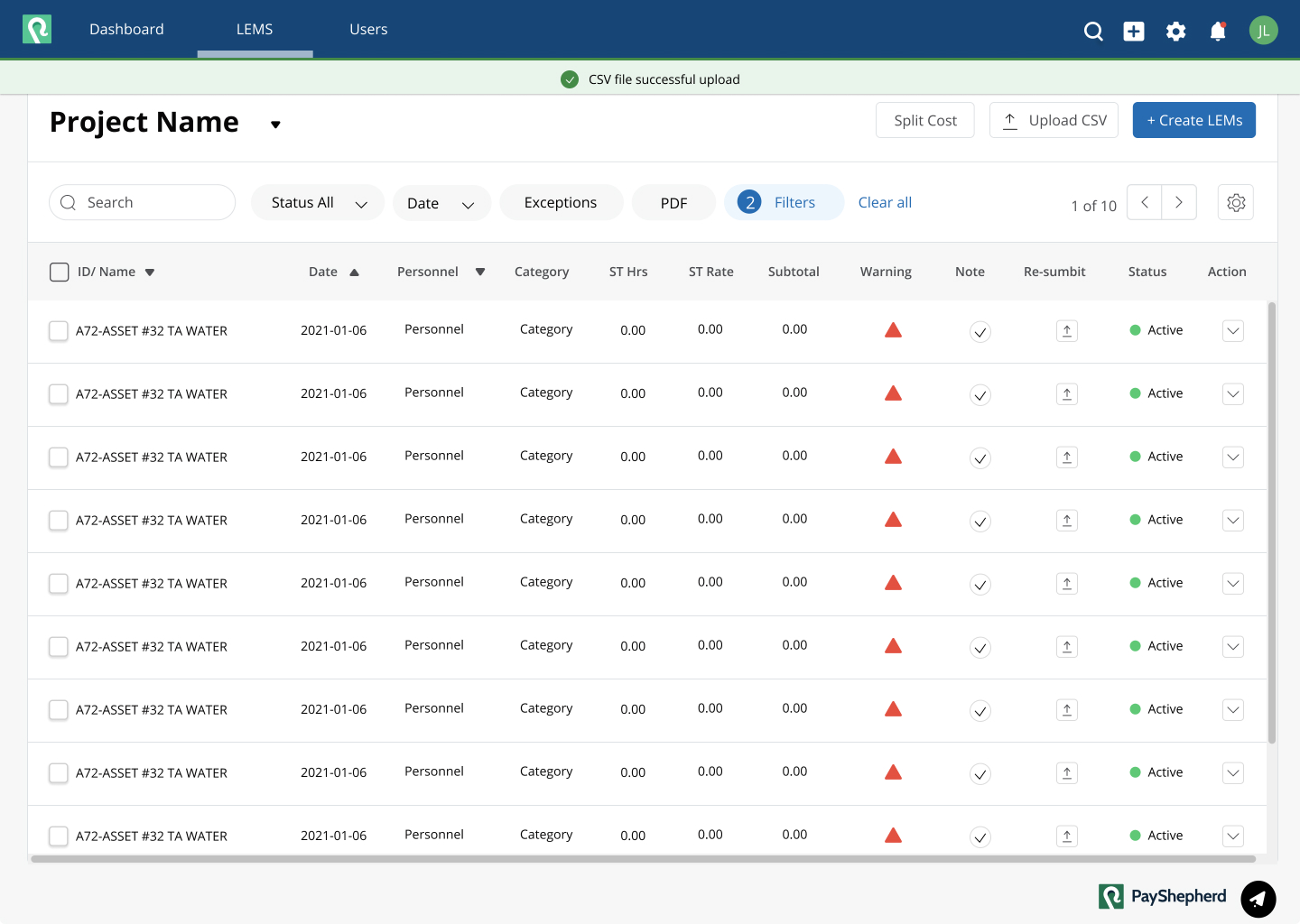Click the Create LEMs button
Image resolution: width=1300 pixels, height=924 pixels.
[x=1194, y=120]
